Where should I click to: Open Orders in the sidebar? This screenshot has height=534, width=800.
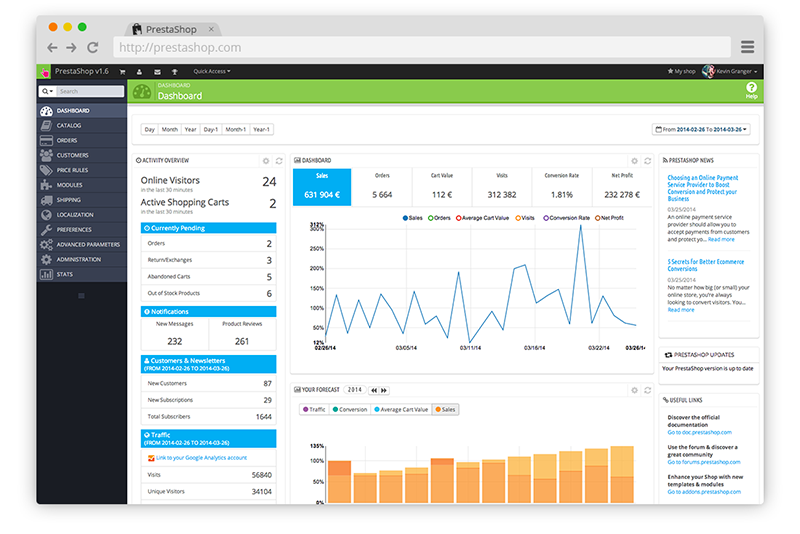(x=82, y=140)
